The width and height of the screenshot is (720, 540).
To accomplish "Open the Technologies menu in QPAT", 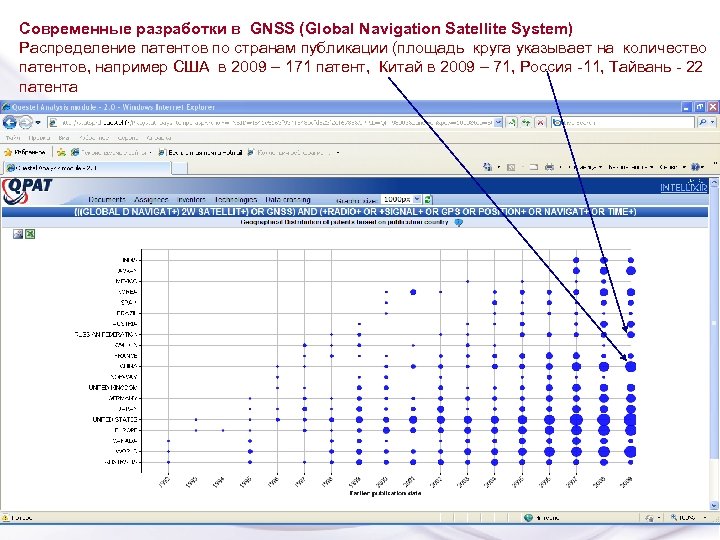I will pos(236,200).
